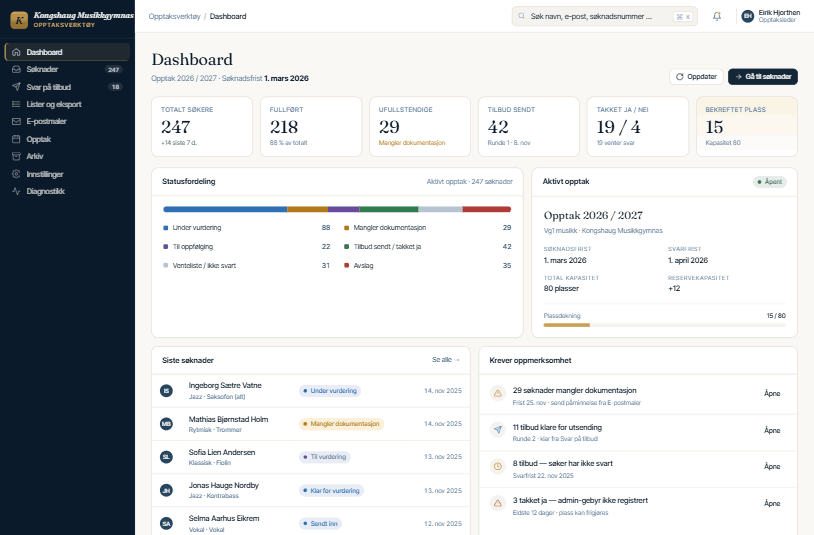Click Åpne for 8 tilbud søker har ikke svart
The width and height of the screenshot is (814, 535).
tap(772, 466)
